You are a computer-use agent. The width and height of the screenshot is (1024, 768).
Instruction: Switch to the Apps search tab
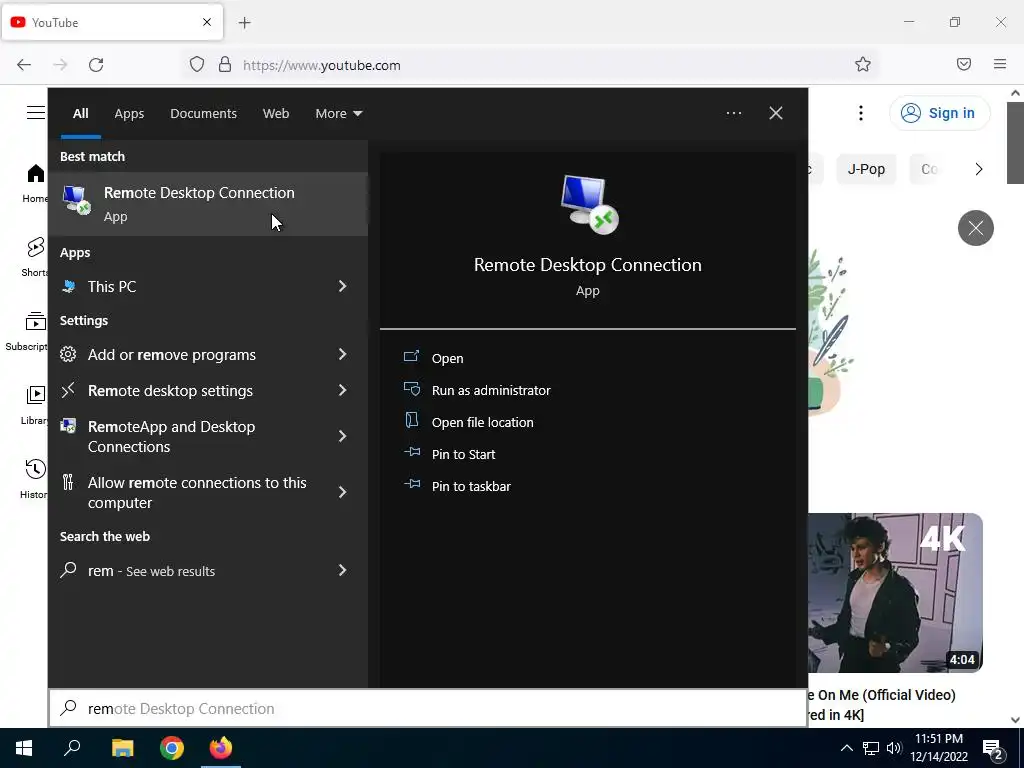pyautogui.click(x=129, y=114)
